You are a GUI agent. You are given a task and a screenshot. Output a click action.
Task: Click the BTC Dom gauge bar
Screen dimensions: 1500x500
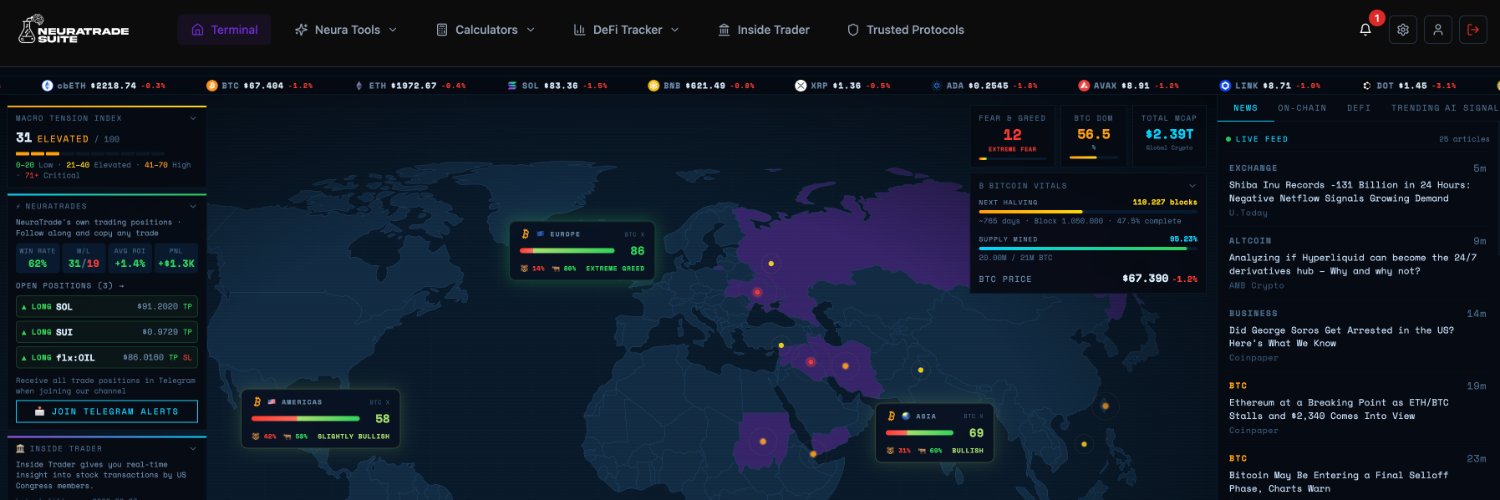point(1093,158)
